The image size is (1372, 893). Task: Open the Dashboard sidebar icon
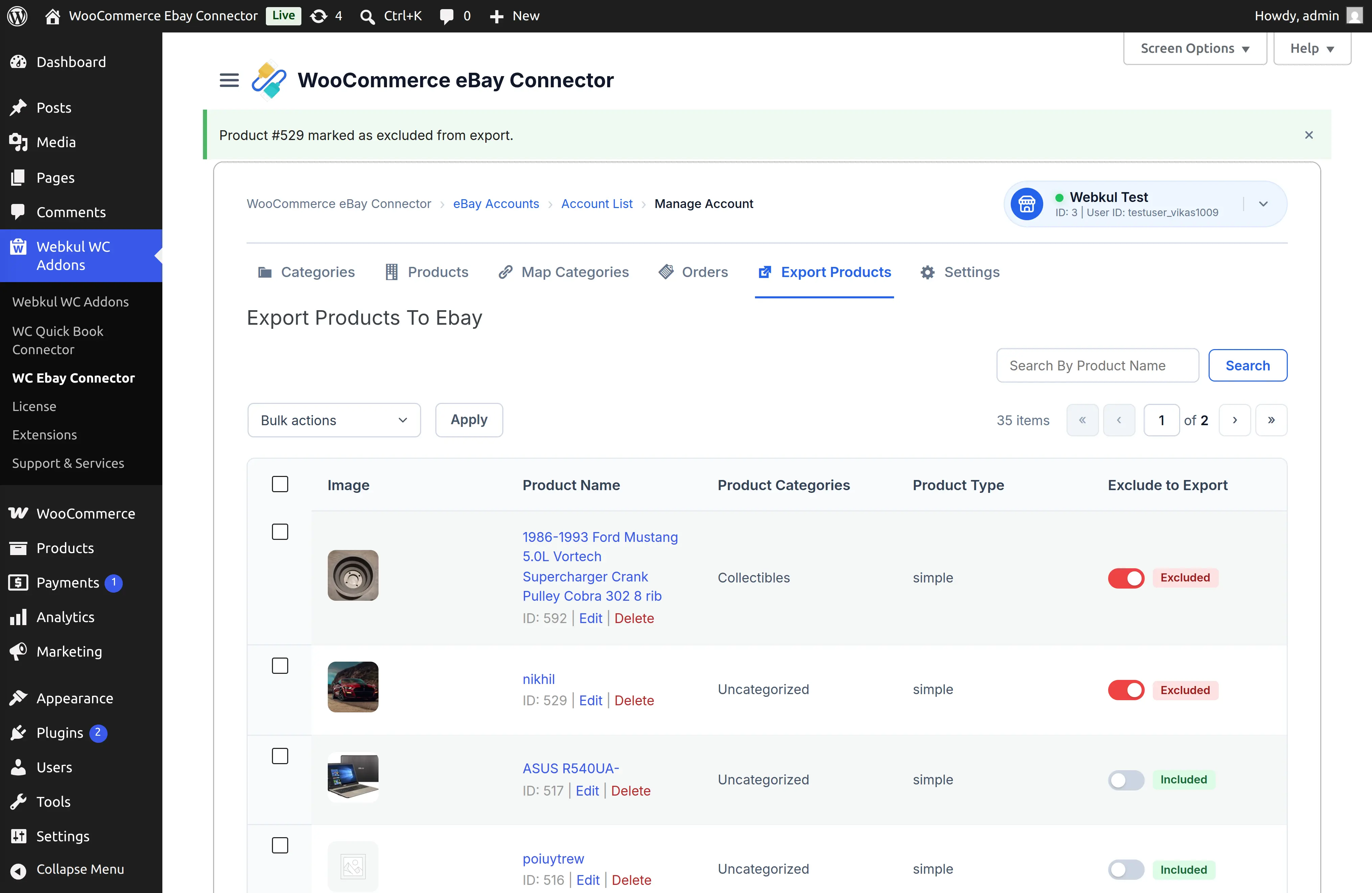click(19, 62)
